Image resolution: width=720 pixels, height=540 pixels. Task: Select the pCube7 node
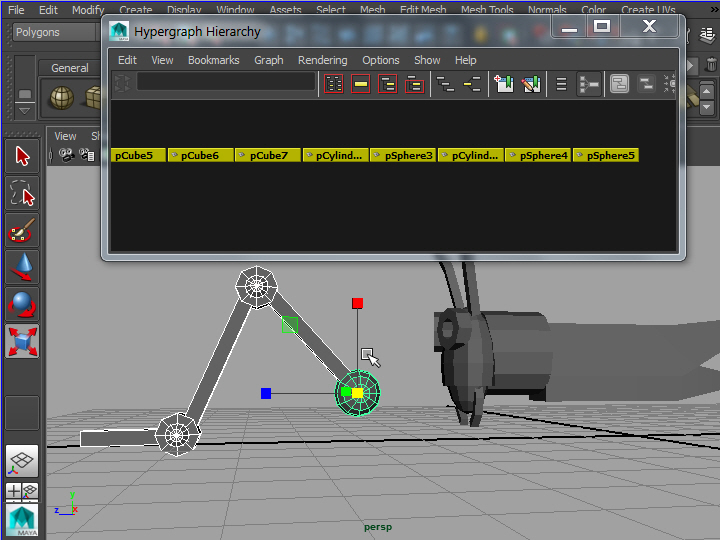[x=268, y=155]
